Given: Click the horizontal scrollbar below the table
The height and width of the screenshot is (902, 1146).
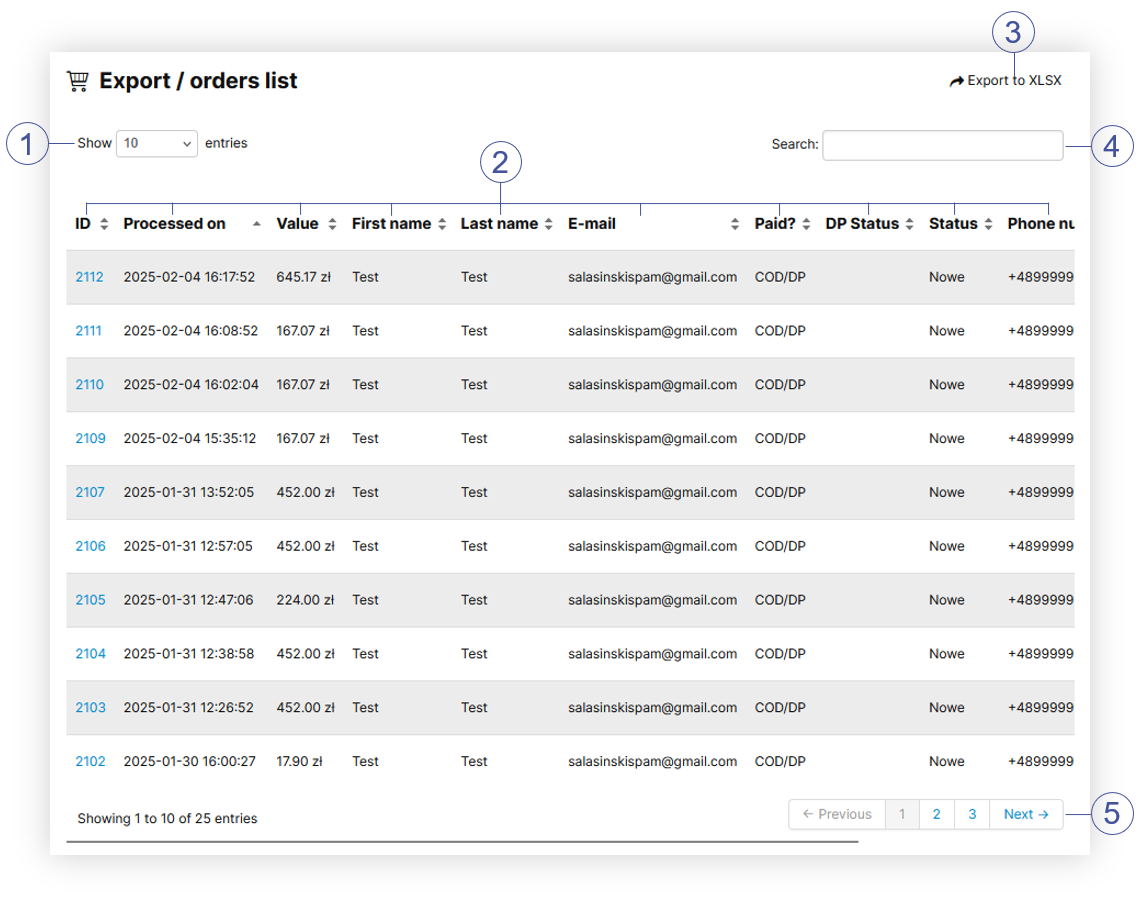Looking at the screenshot, I should click(462, 842).
